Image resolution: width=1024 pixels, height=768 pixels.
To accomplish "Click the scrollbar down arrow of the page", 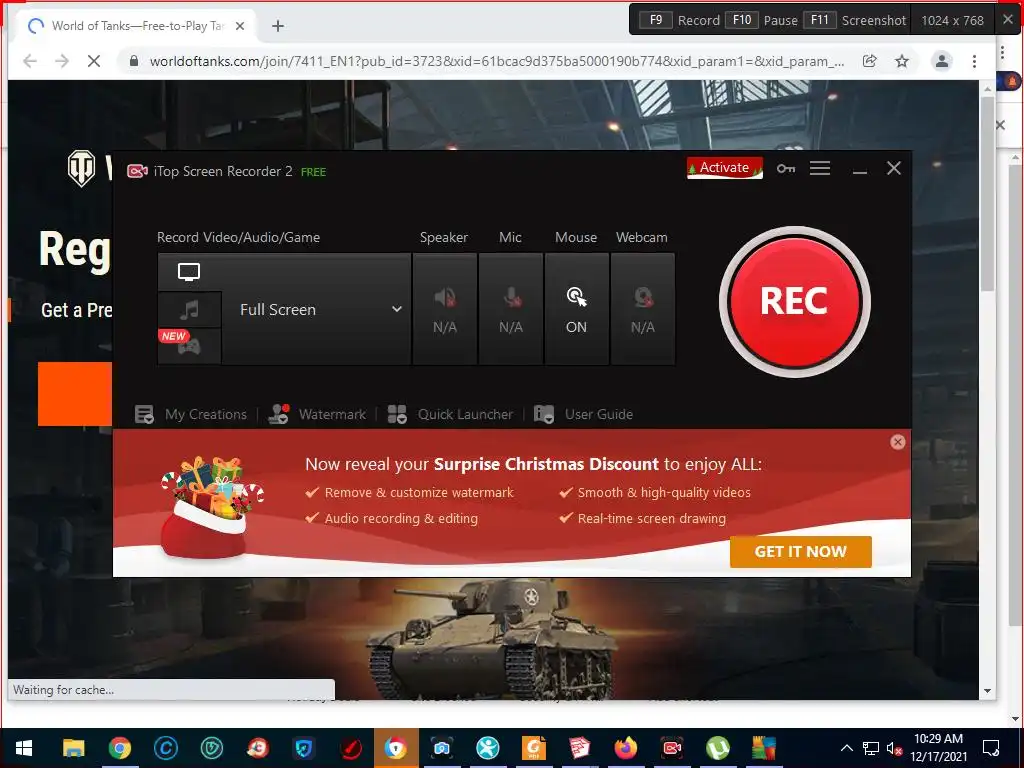I will [x=987, y=691].
